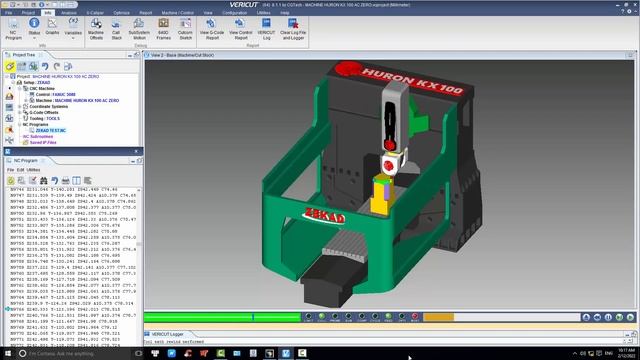Switch to the Project ribbon tab
The width and height of the screenshot is (640, 360).
pos(28,13)
